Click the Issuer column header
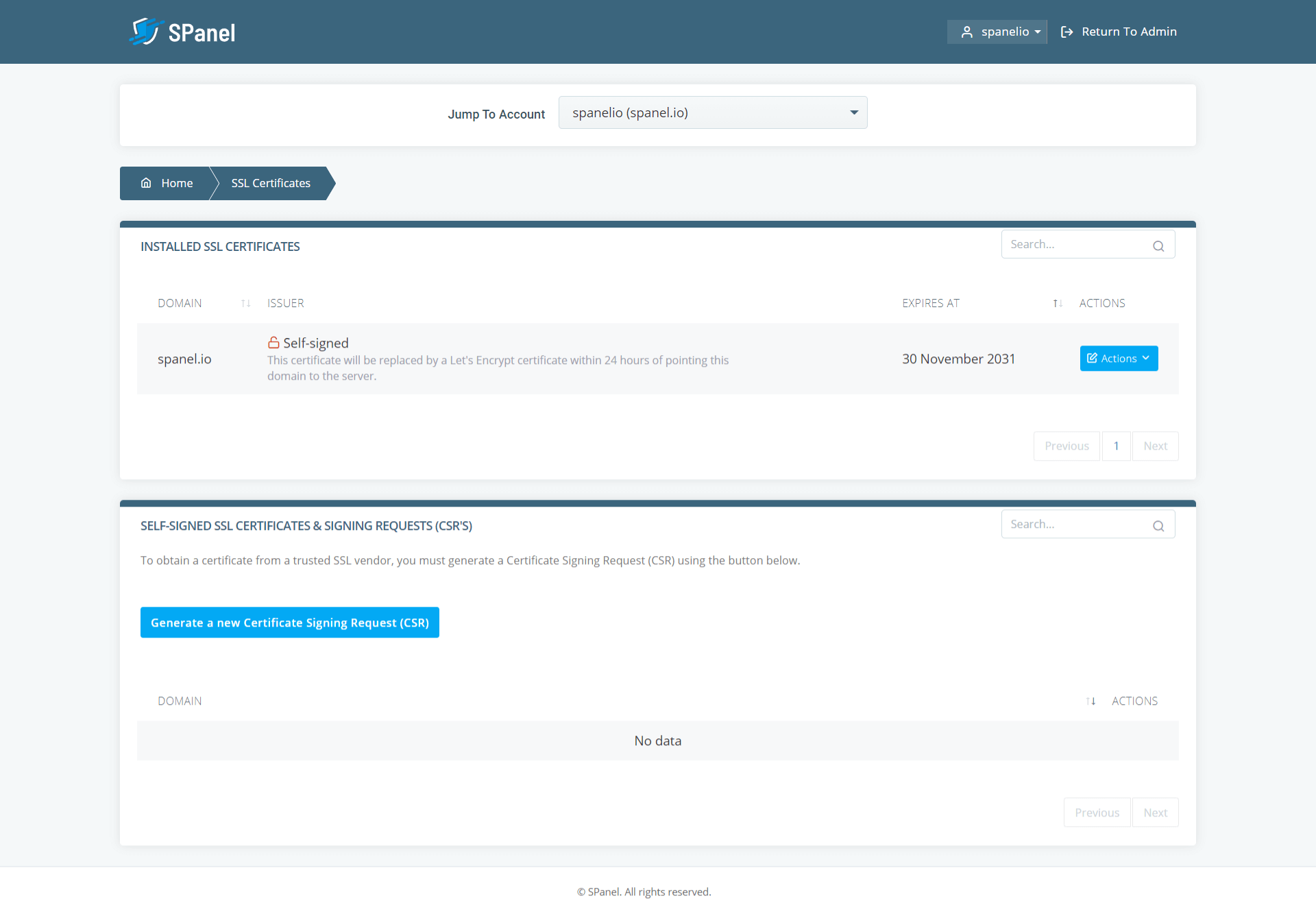Screen dimensions: 1316x916 pyautogui.click(x=285, y=303)
